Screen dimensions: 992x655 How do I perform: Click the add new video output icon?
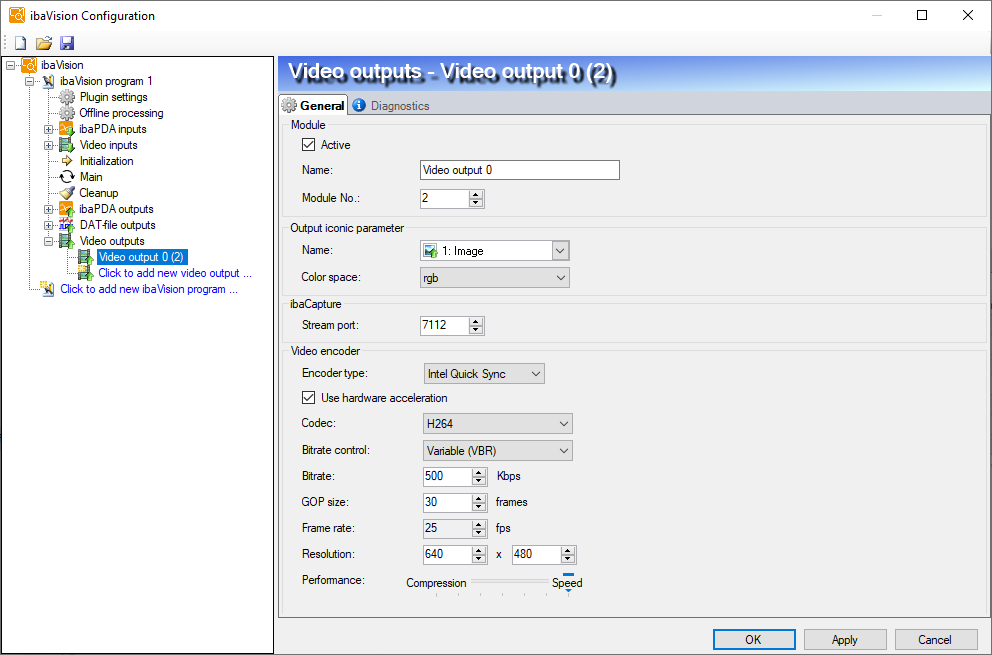pos(86,273)
